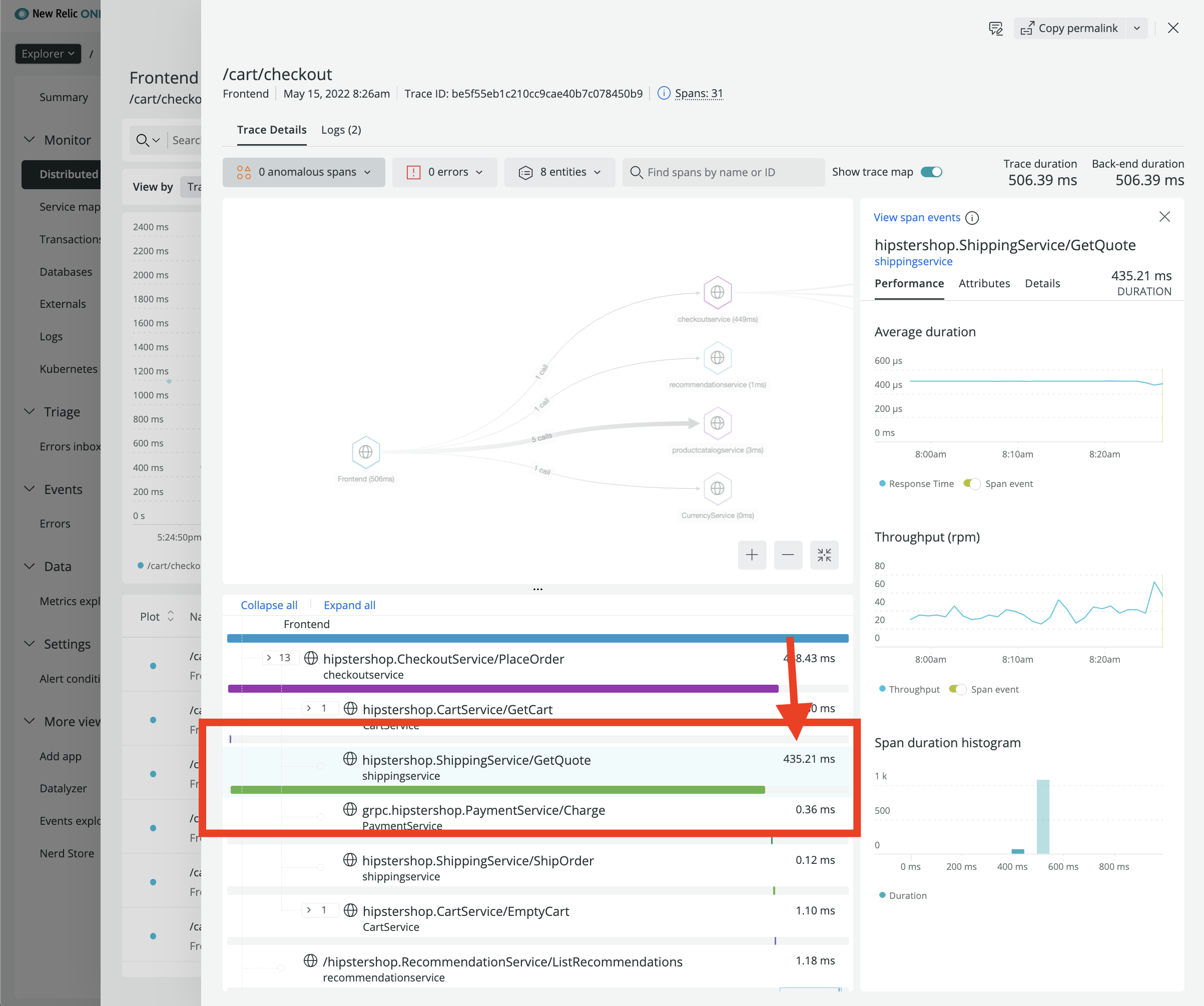The height and width of the screenshot is (1006, 1204).
Task: Click the search icon in background page
Action: (x=142, y=140)
